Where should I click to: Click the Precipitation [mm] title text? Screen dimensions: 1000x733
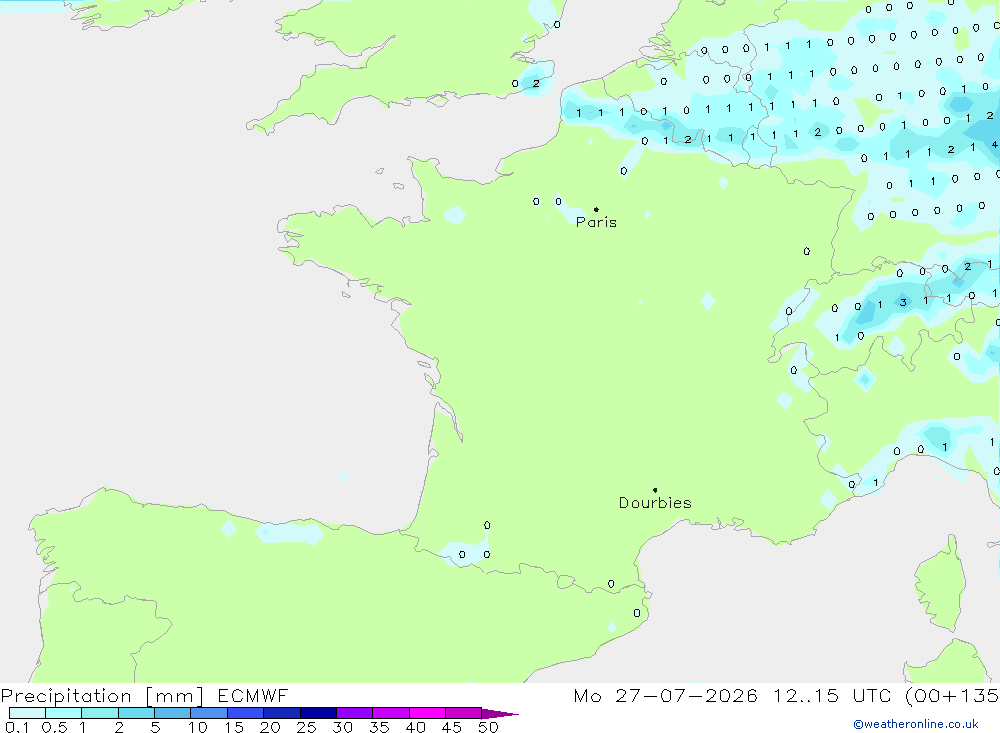click(x=102, y=696)
